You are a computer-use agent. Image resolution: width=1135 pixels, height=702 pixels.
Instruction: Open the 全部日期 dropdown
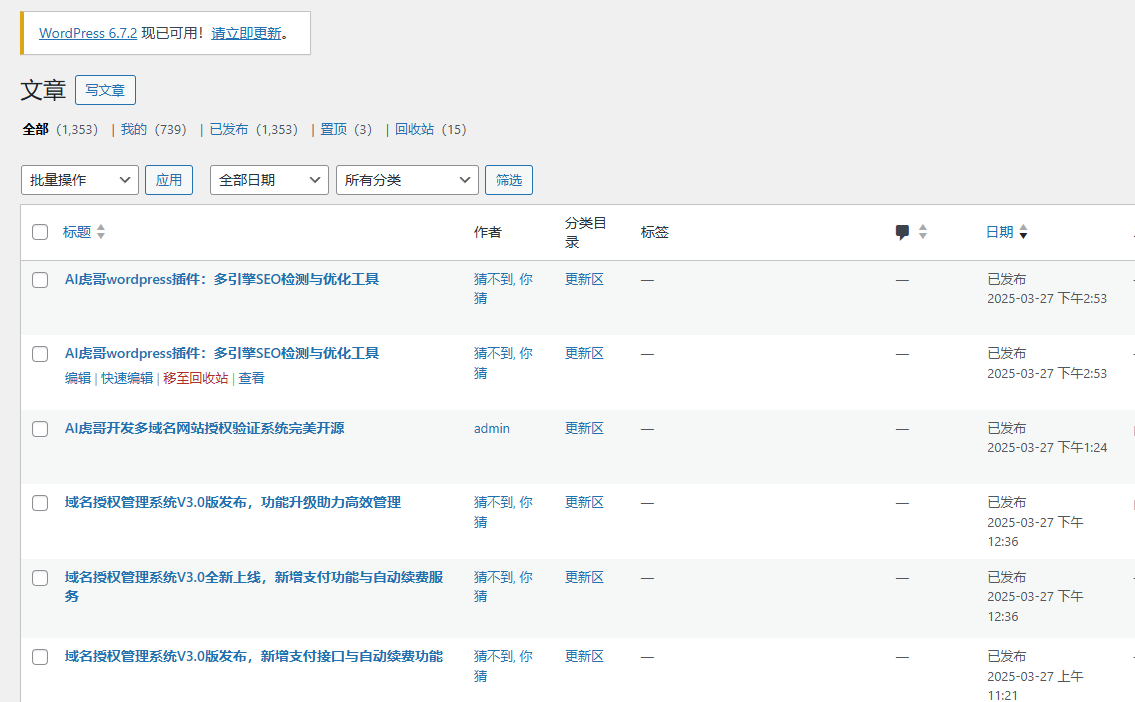[x=268, y=180]
